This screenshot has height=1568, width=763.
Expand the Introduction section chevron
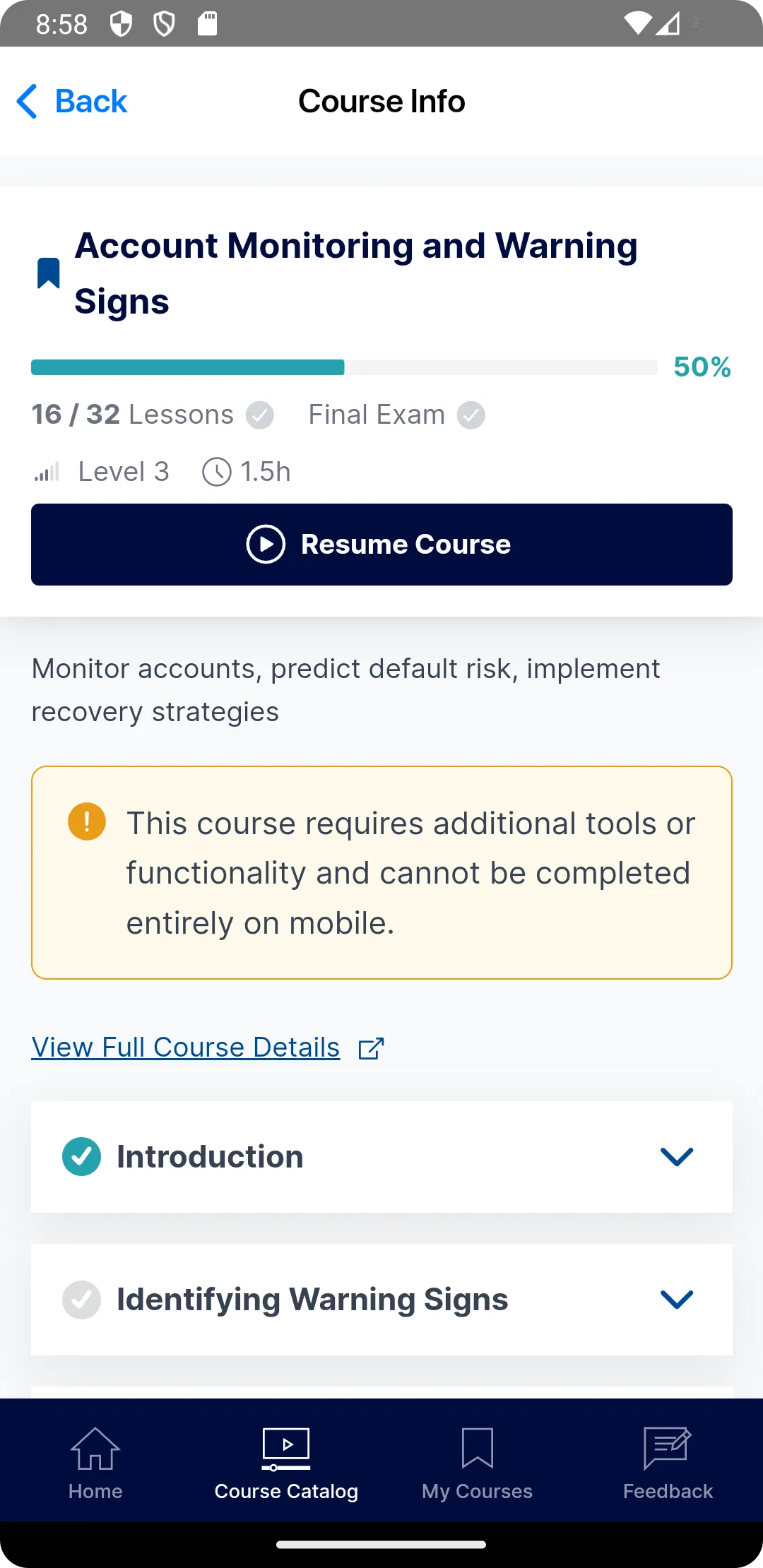point(677,1157)
